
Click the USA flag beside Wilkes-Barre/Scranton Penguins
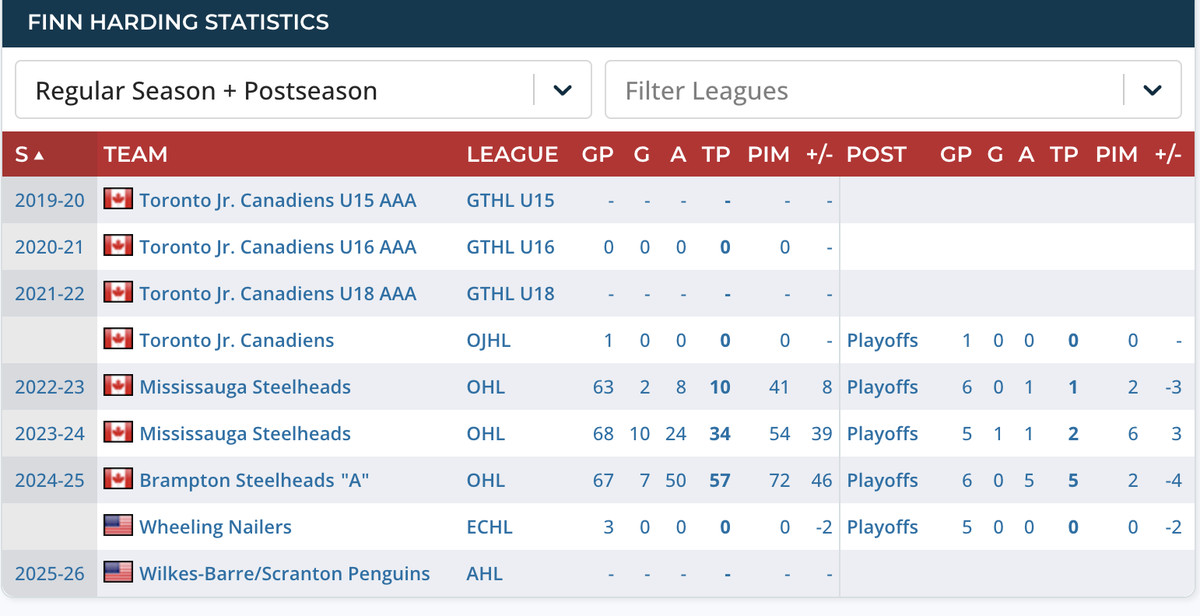(x=118, y=573)
